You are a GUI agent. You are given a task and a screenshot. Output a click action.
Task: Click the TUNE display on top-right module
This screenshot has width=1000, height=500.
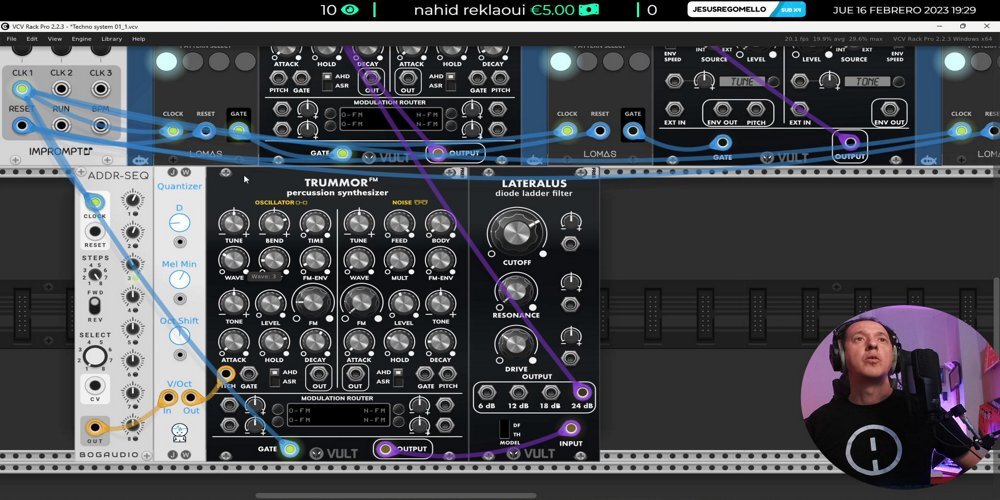coord(742,82)
